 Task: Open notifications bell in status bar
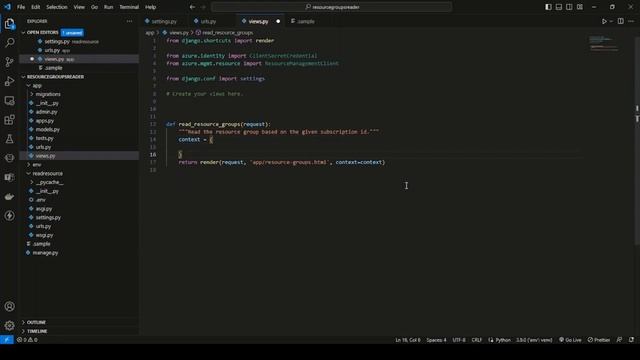point(631,340)
